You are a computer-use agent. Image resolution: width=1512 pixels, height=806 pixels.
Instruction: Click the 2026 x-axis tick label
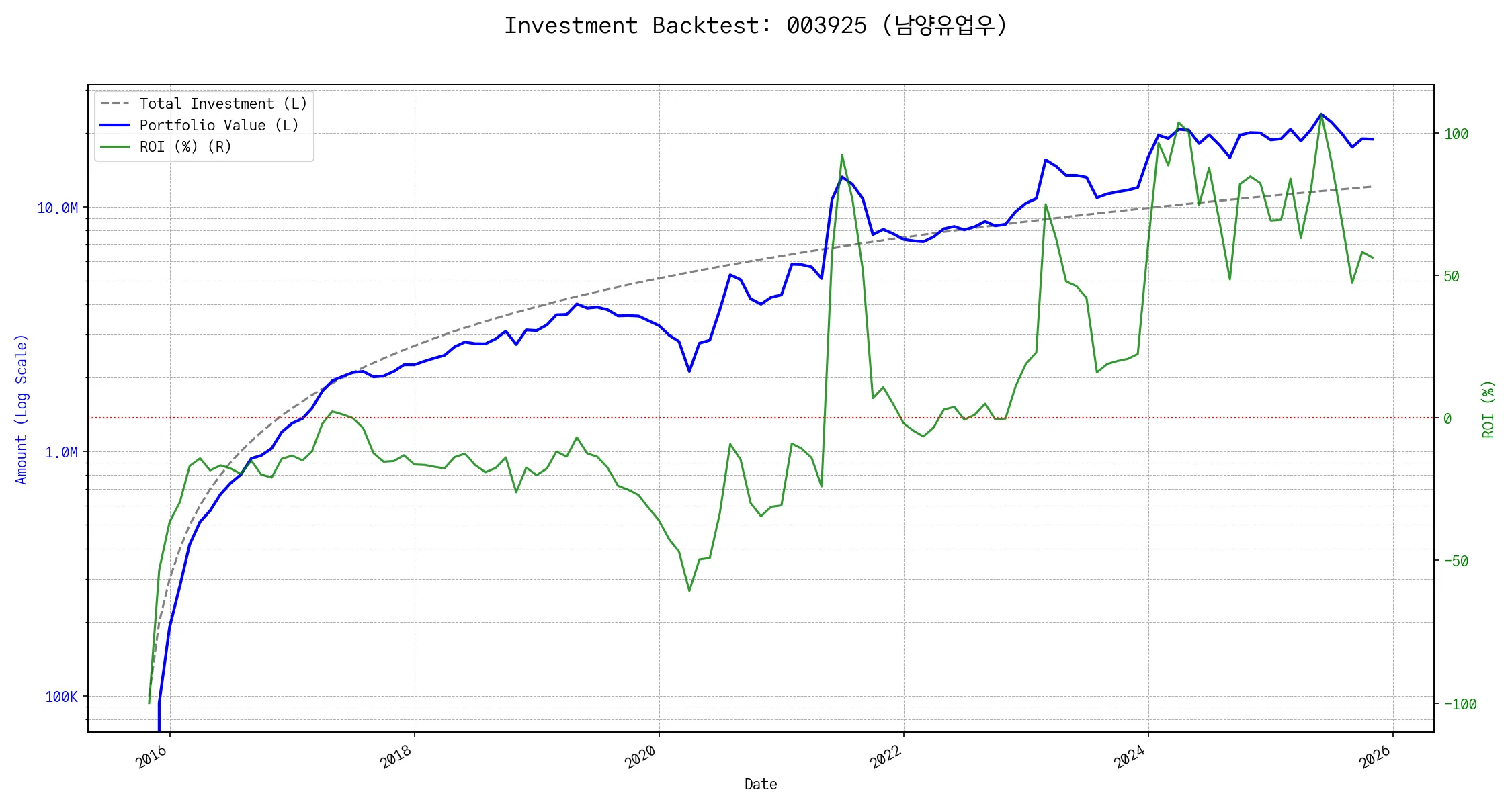click(x=1375, y=757)
